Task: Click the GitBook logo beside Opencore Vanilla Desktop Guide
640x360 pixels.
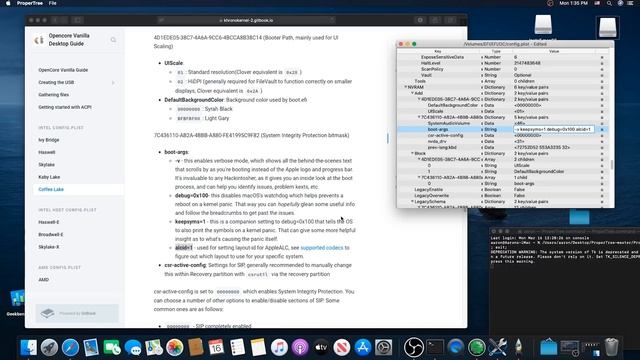Action: [x=39, y=40]
